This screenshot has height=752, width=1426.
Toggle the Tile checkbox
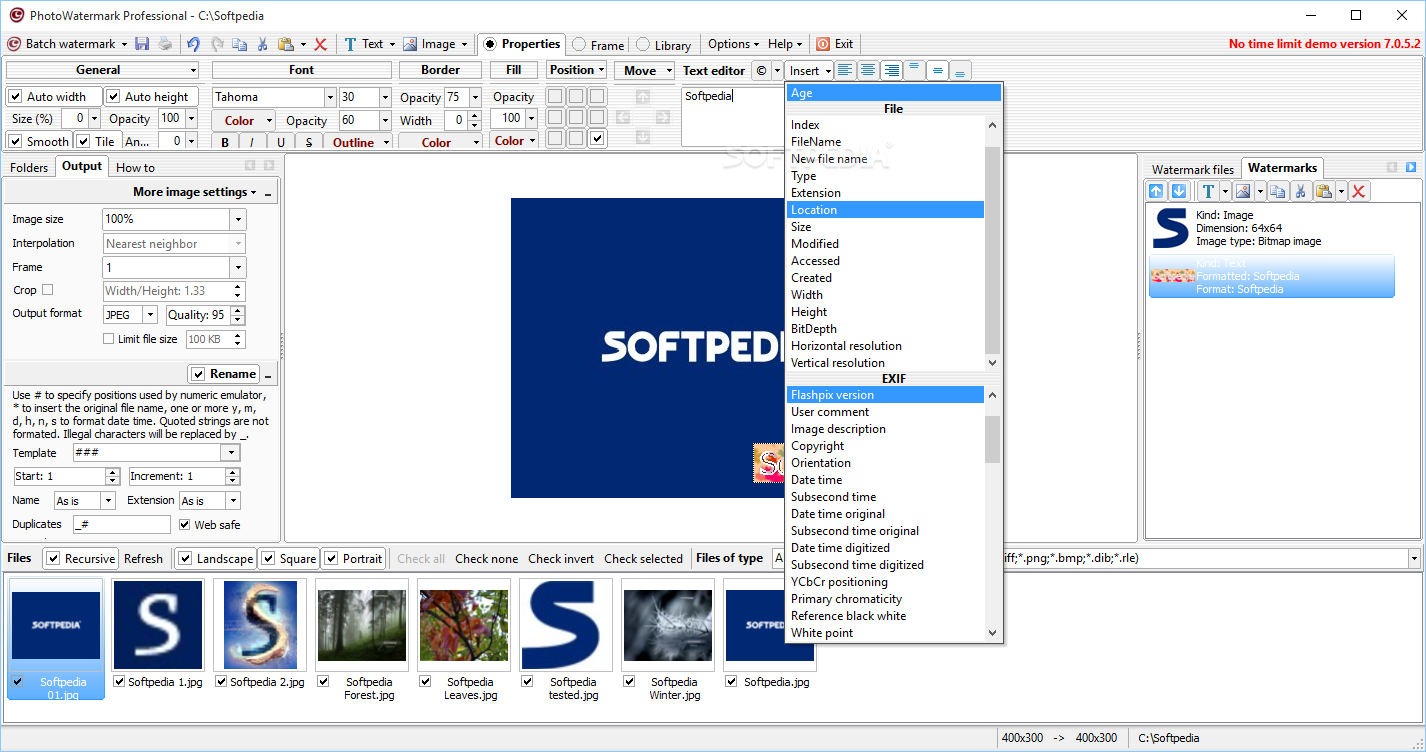click(x=84, y=141)
